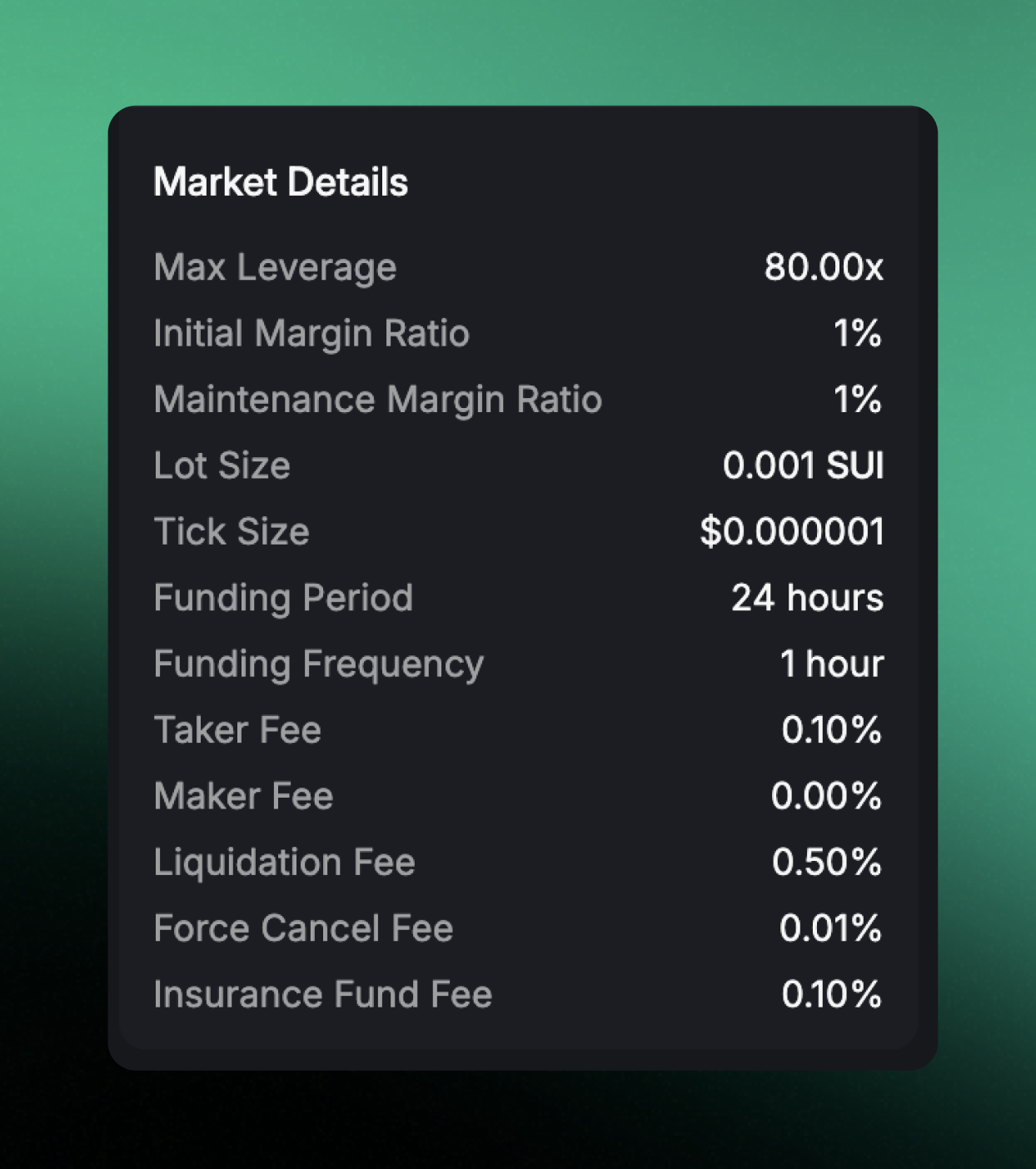Viewport: 1036px width, 1169px height.
Task: Click the Tick Size label
Action: click(232, 531)
